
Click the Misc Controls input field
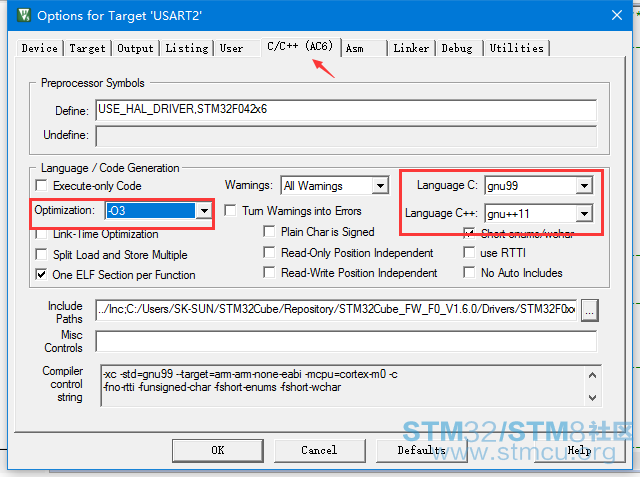346,341
